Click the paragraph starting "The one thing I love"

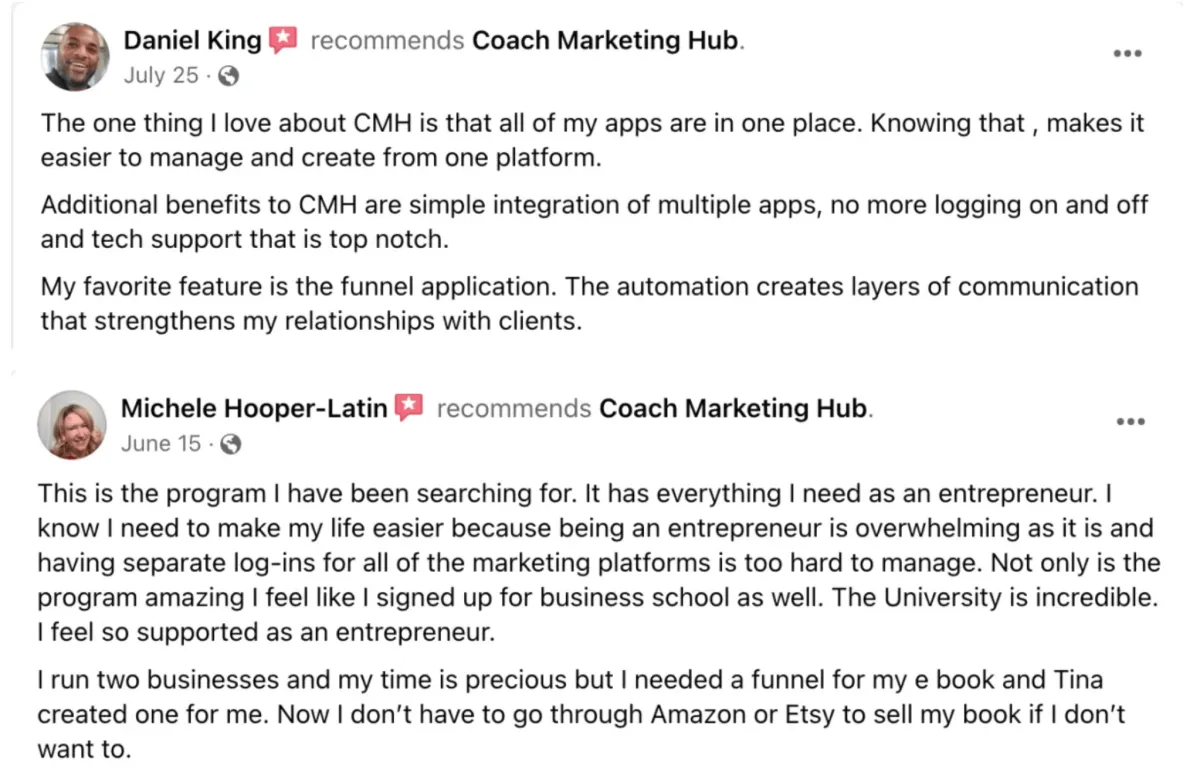592,141
